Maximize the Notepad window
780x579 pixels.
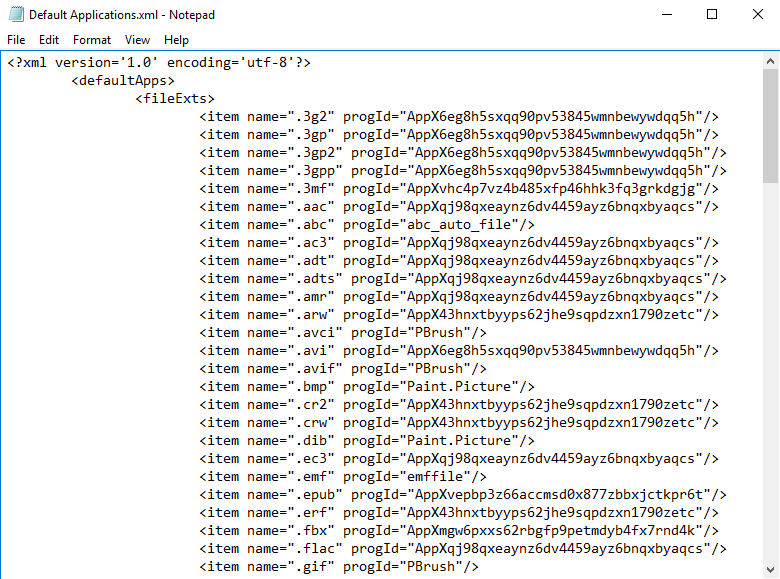[x=712, y=15]
